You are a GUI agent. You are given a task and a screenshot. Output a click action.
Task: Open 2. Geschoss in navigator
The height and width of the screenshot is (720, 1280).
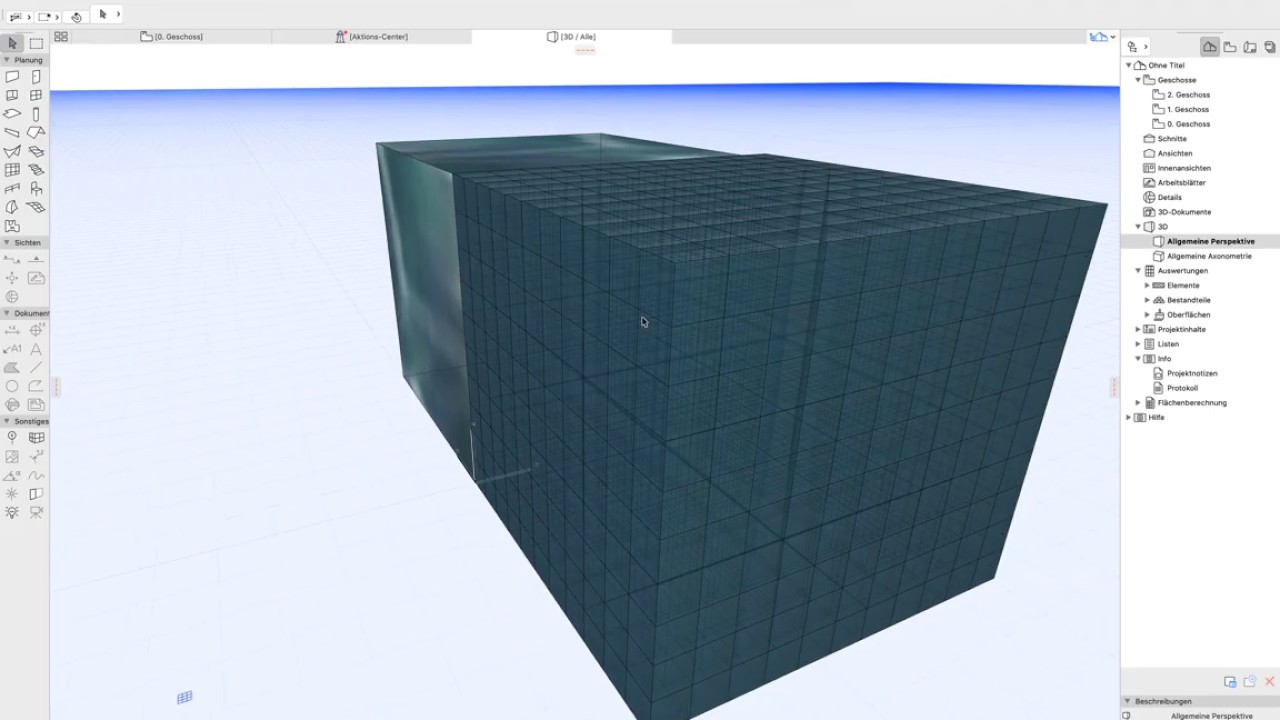pos(1188,95)
